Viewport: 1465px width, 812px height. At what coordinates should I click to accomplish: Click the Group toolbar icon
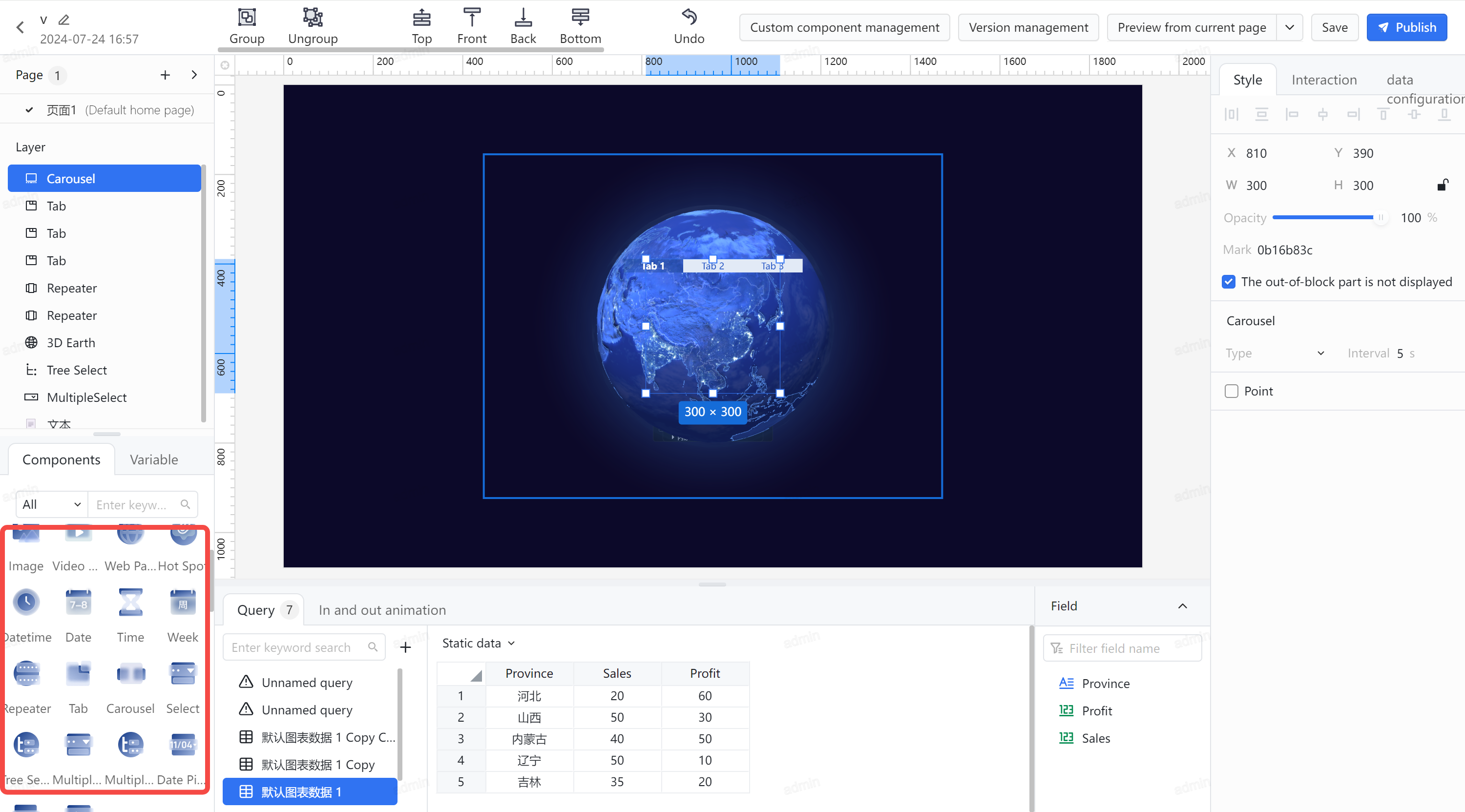point(247,26)
